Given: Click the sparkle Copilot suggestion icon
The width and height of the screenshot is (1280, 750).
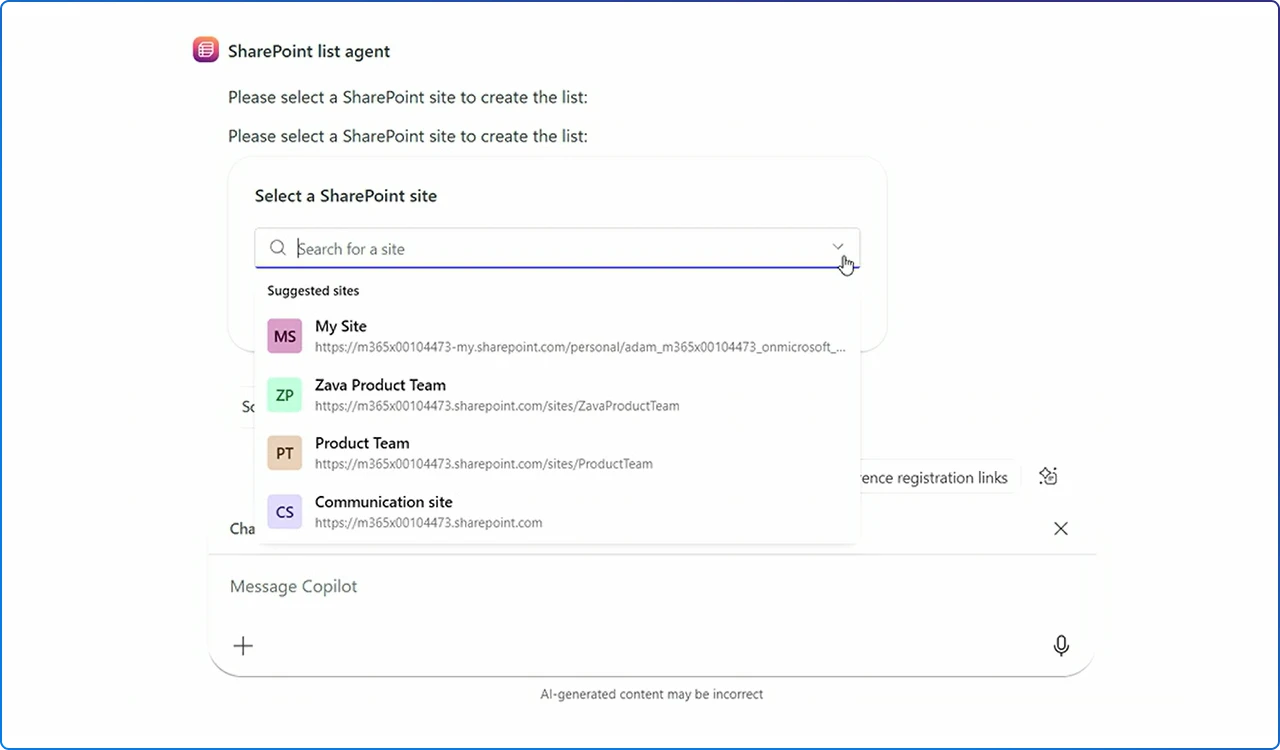Looking at the screenshot, I should pos(1048,477).
